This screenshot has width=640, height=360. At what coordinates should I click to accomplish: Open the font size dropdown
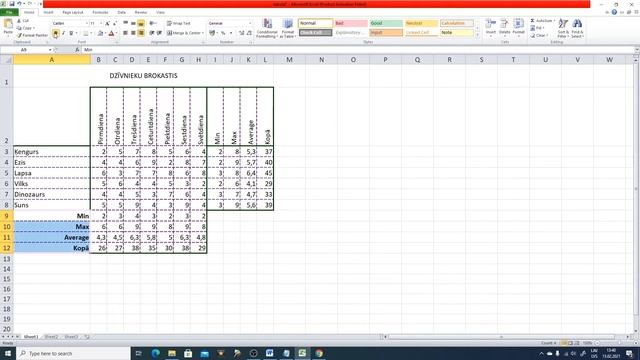pyautogui.click(x=101, y=24)
